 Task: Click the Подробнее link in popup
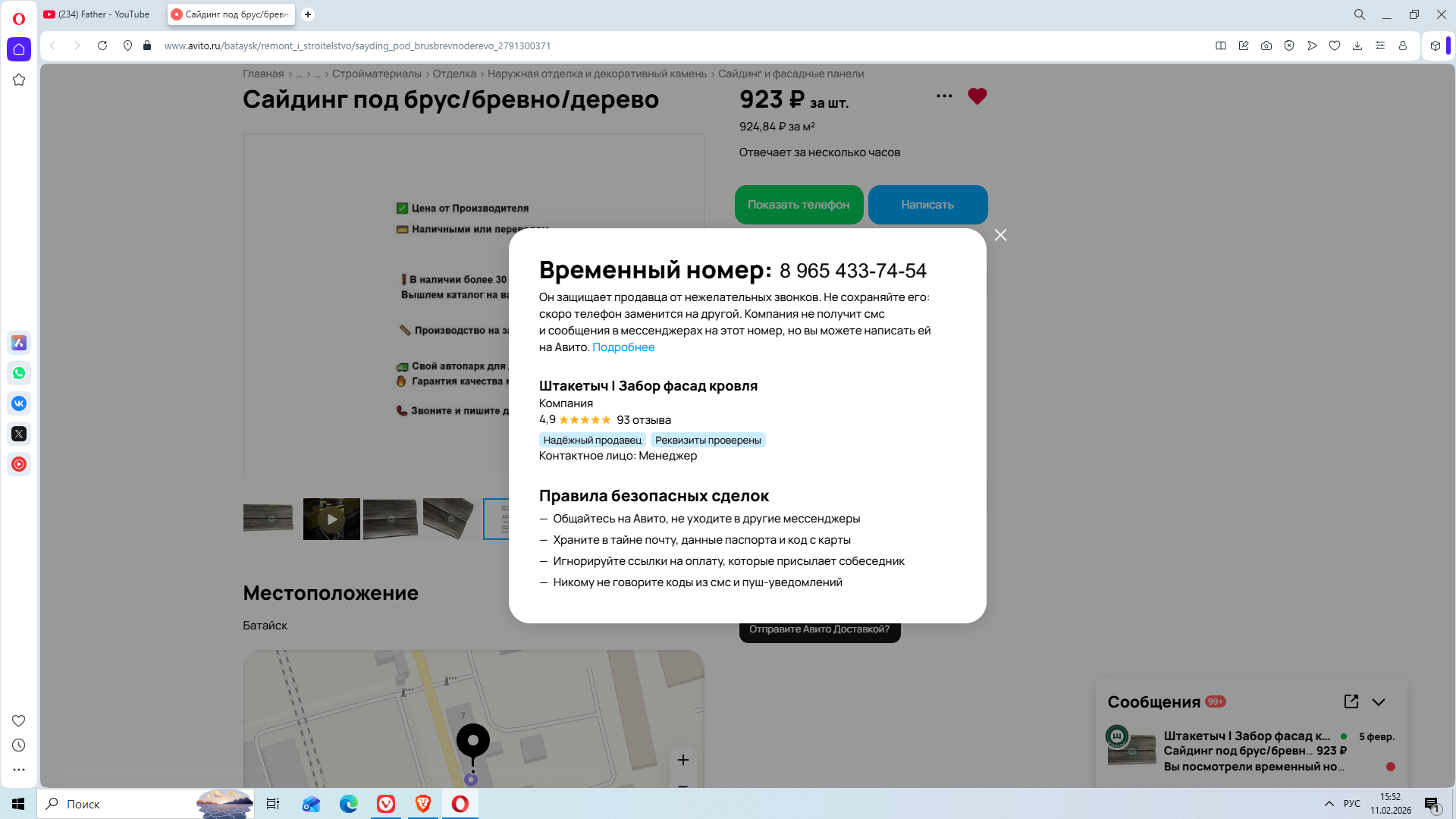(x=623, y=347)
